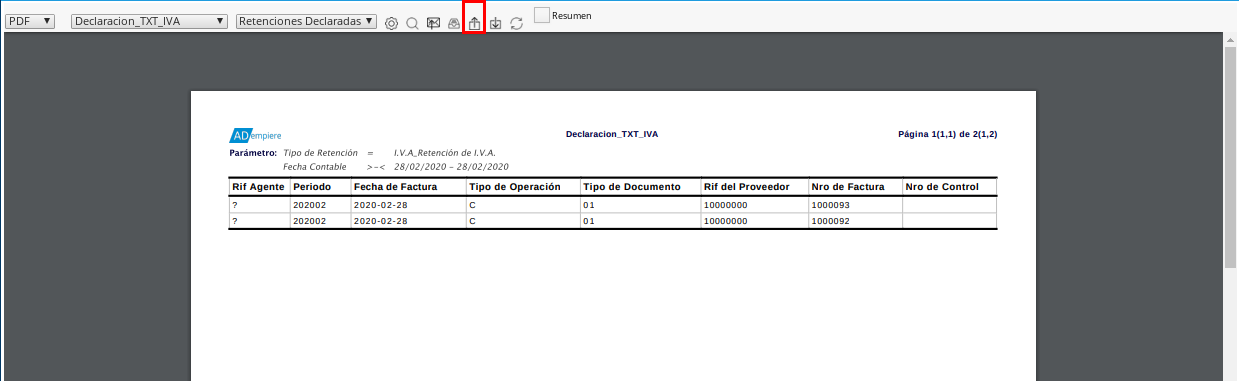
Task: Click the Declaracion_TXT_IVA report title
Action: coord(612,134)
